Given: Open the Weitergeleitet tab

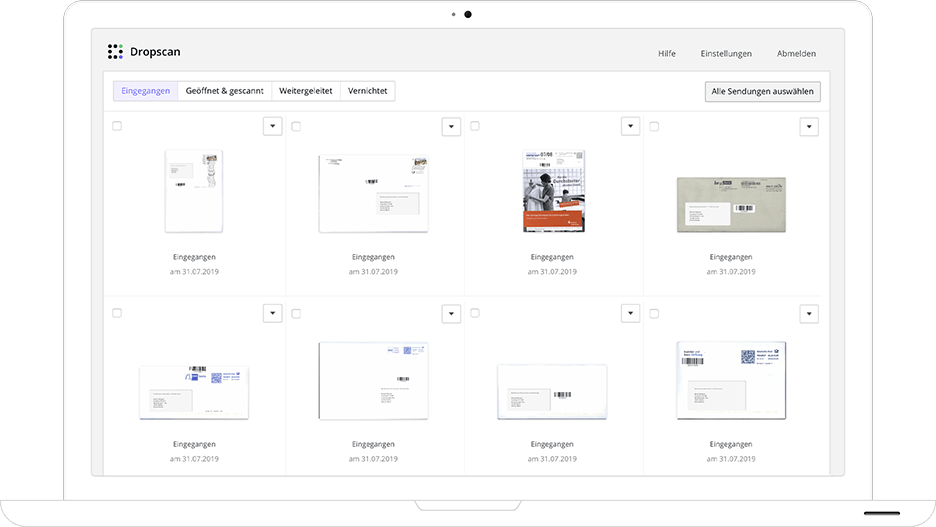Looking at the screenshot, I should click(x=306, y=91).
